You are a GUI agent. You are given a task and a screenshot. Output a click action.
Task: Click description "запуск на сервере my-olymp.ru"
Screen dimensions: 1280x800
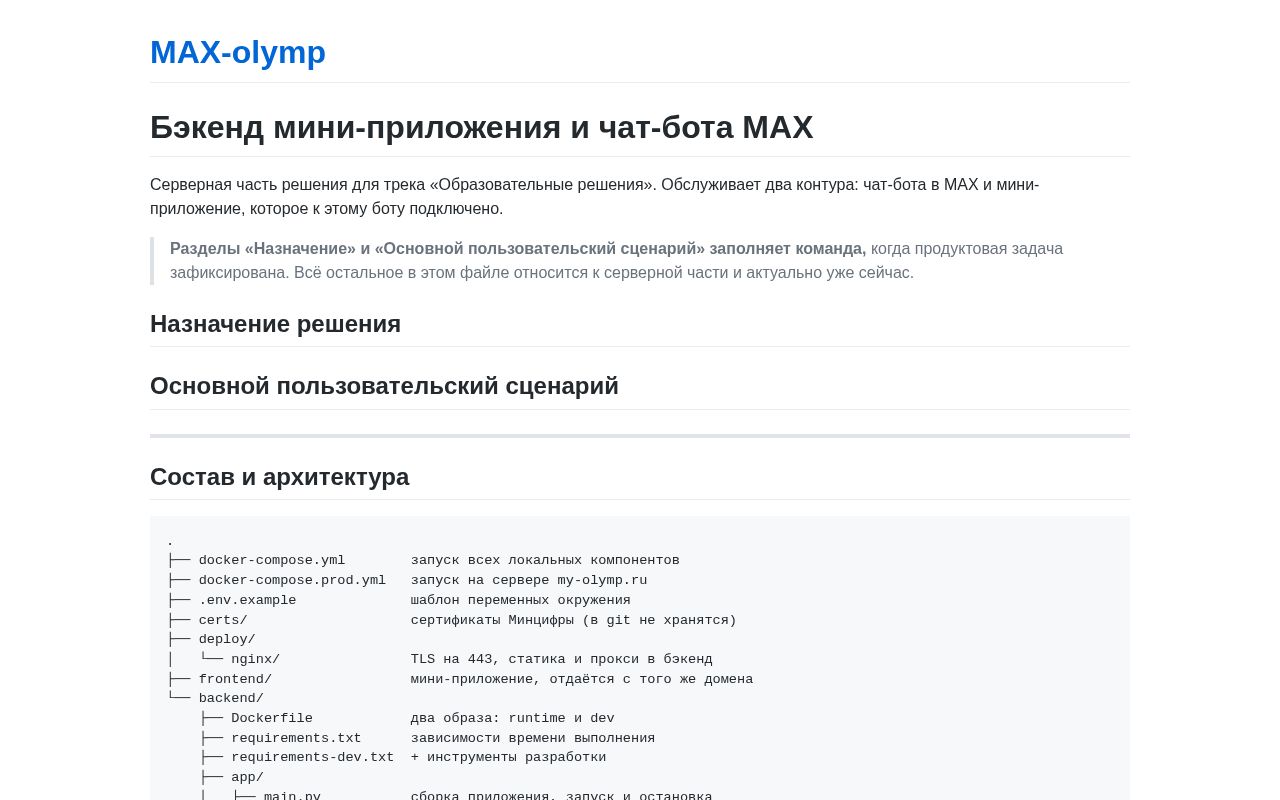pyautogui.click(x=529, y=580)
